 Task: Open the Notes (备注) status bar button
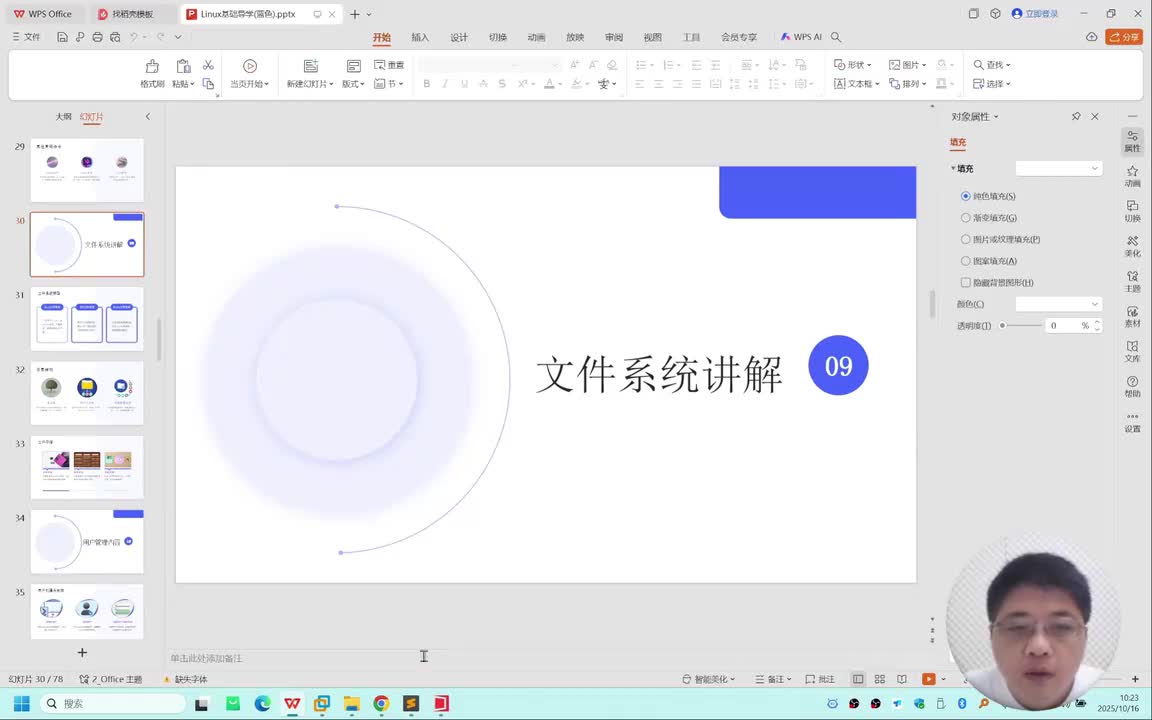point(774,679)
